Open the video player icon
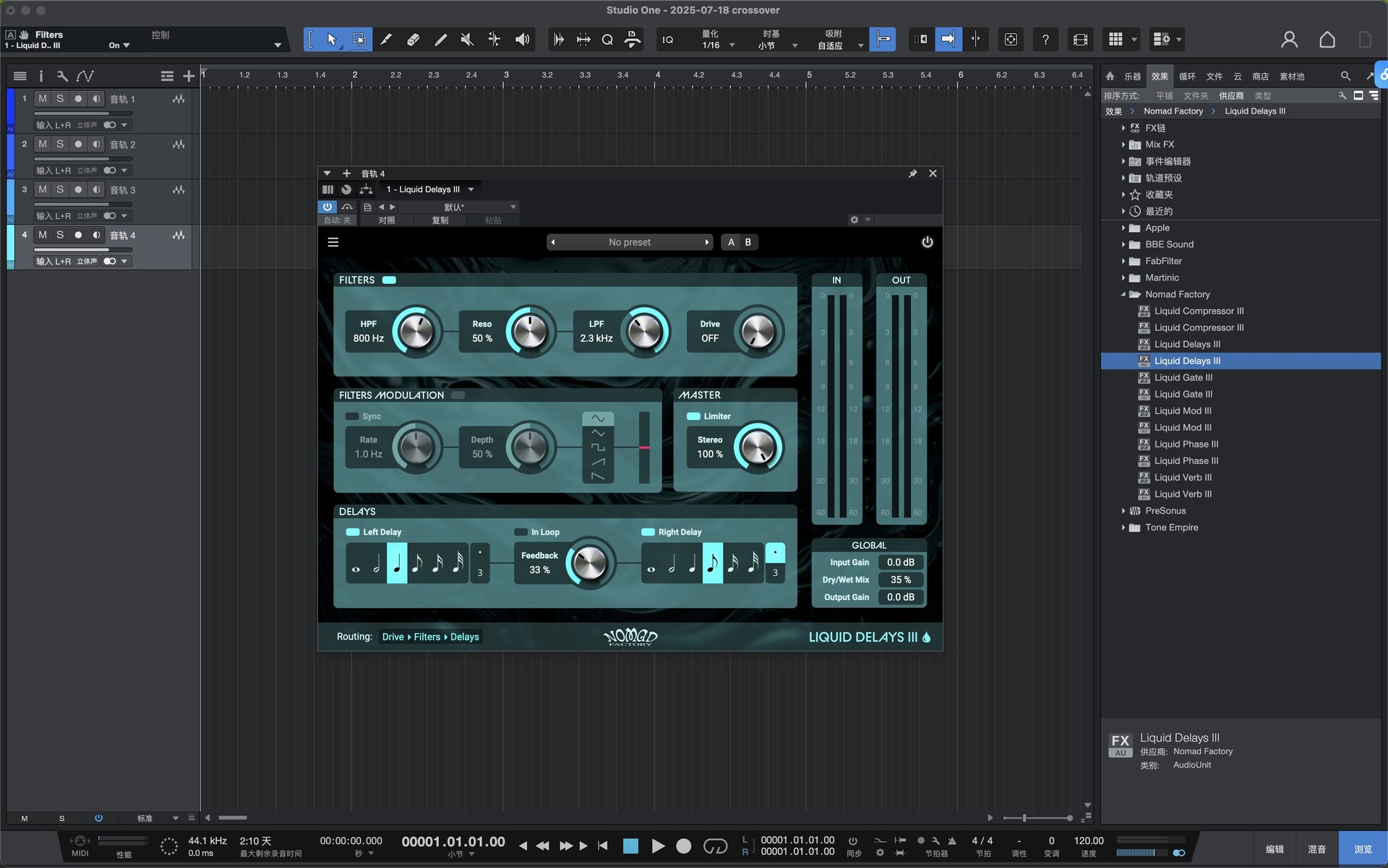 pyautogui.click(x=1080, y=40)
